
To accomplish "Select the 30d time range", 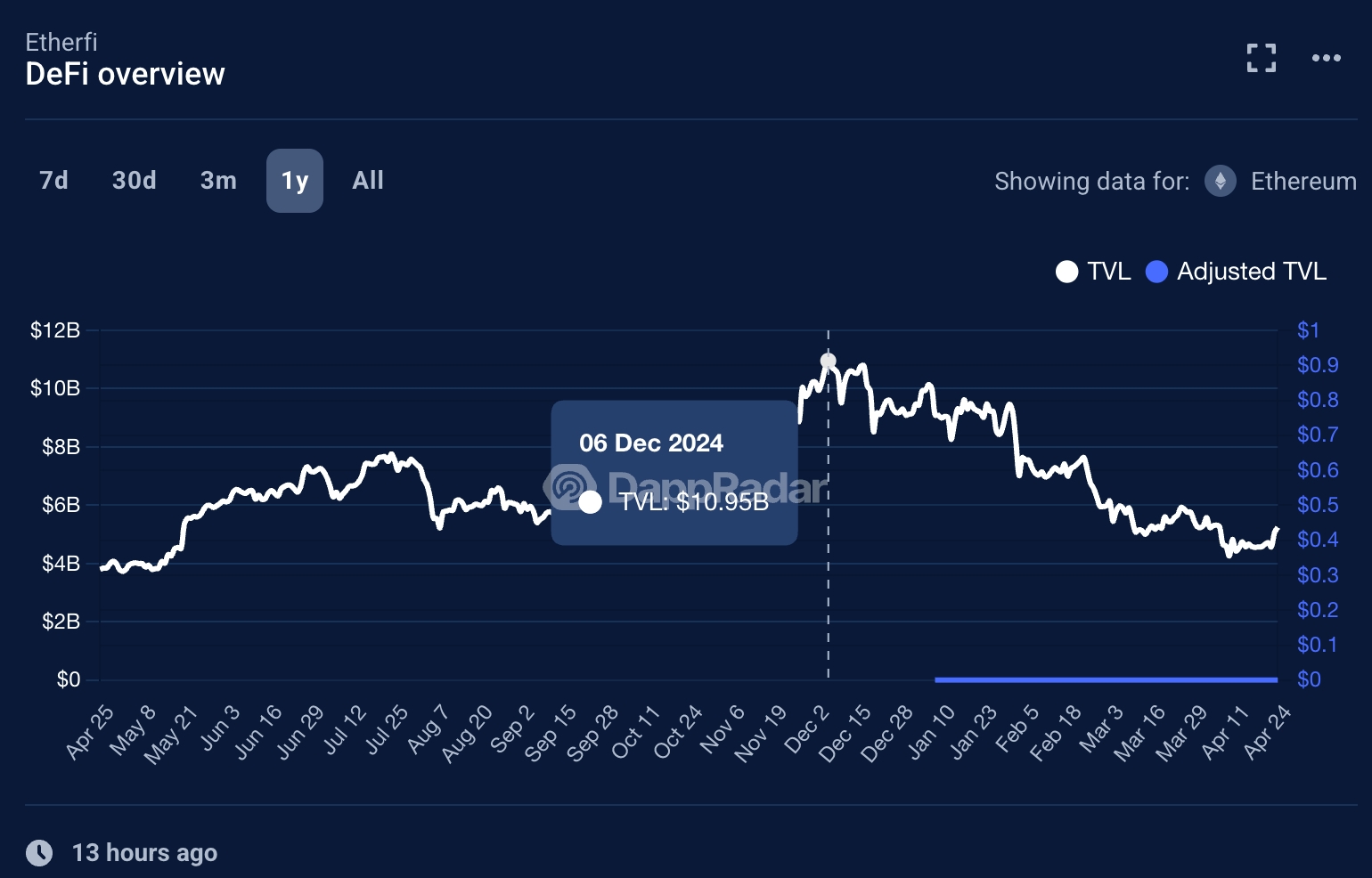I will 135,181.
